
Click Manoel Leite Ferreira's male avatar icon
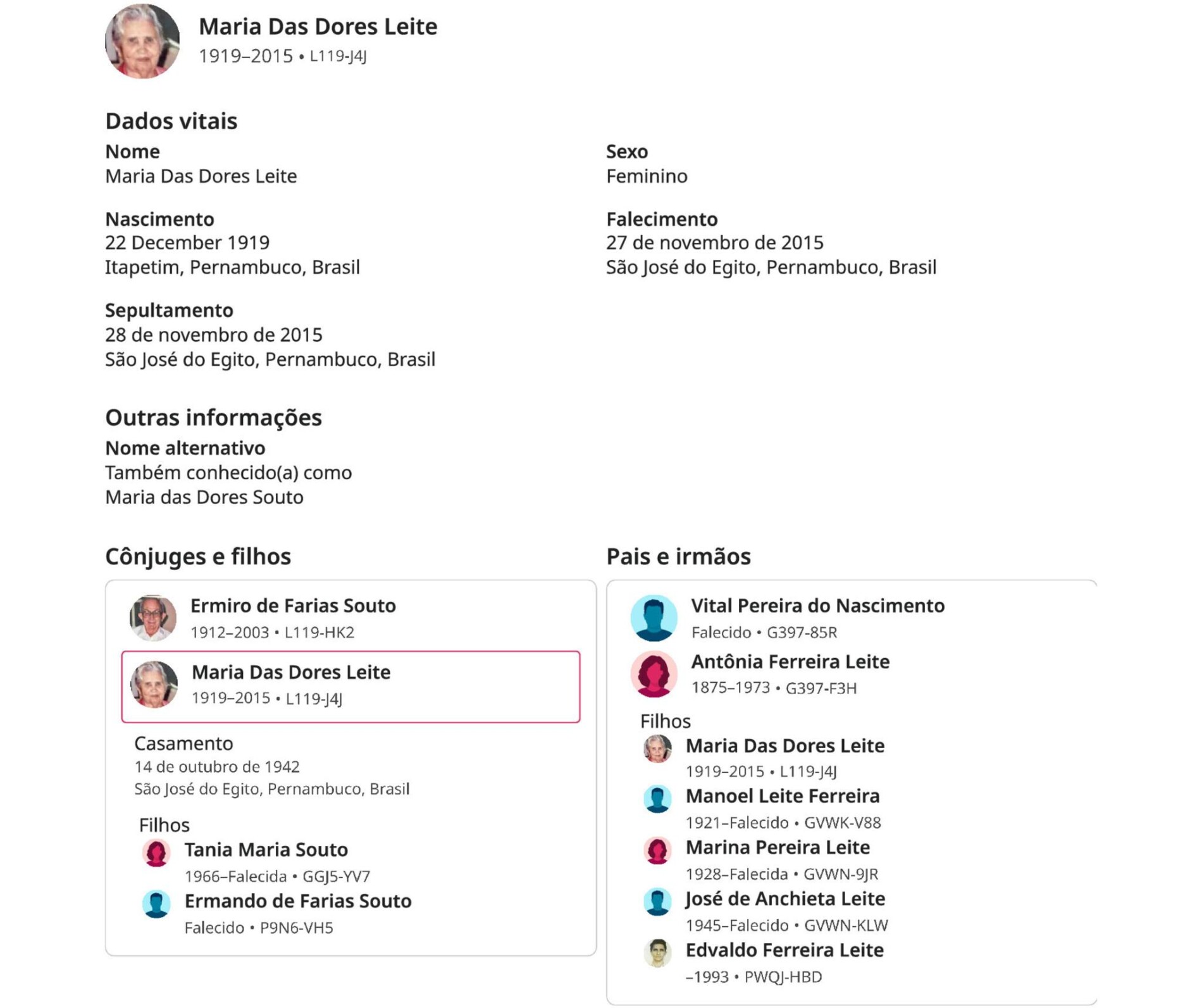pos(657,799)
